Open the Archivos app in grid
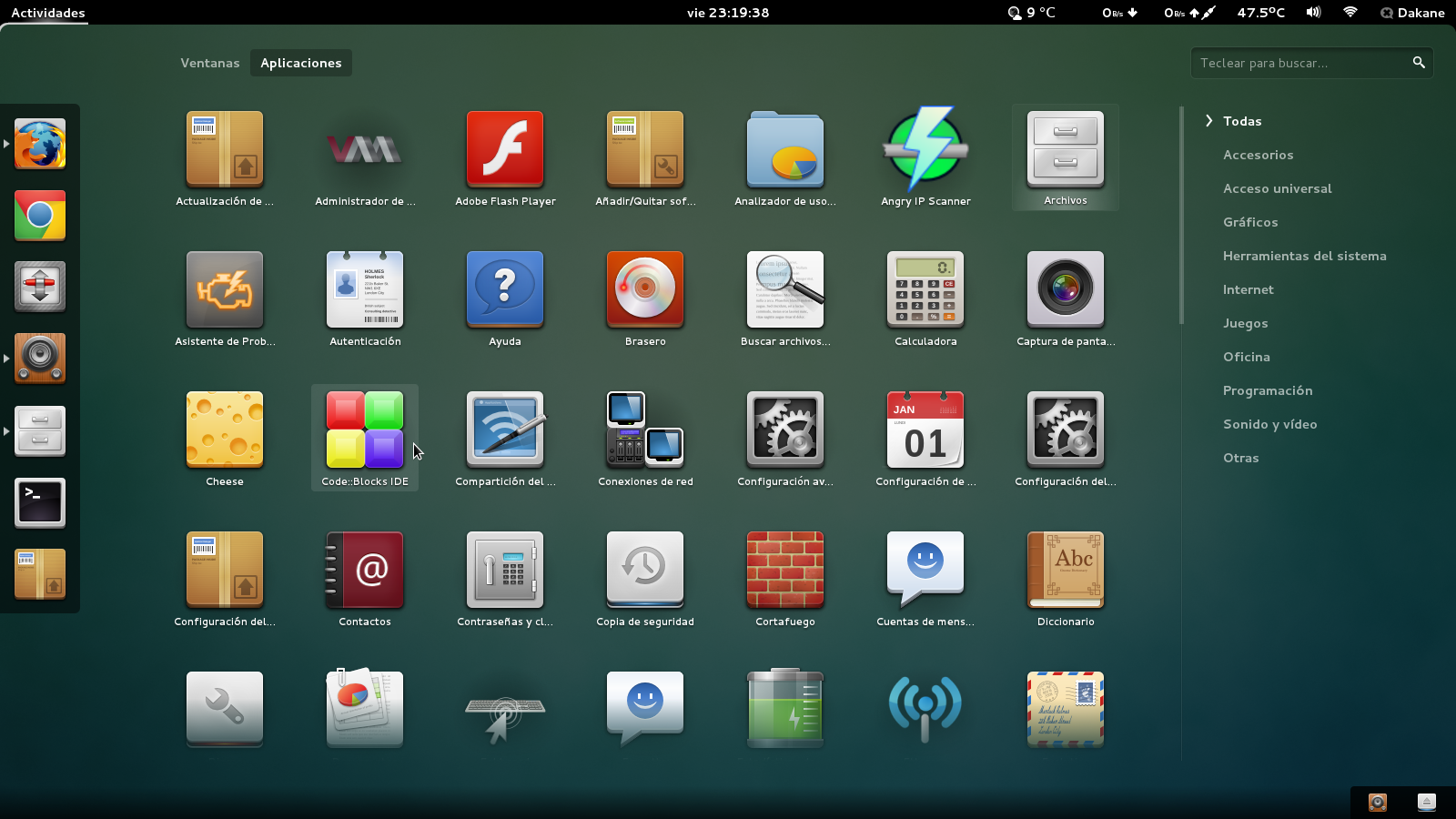The image size is (1456, 819). [1066, 158]
